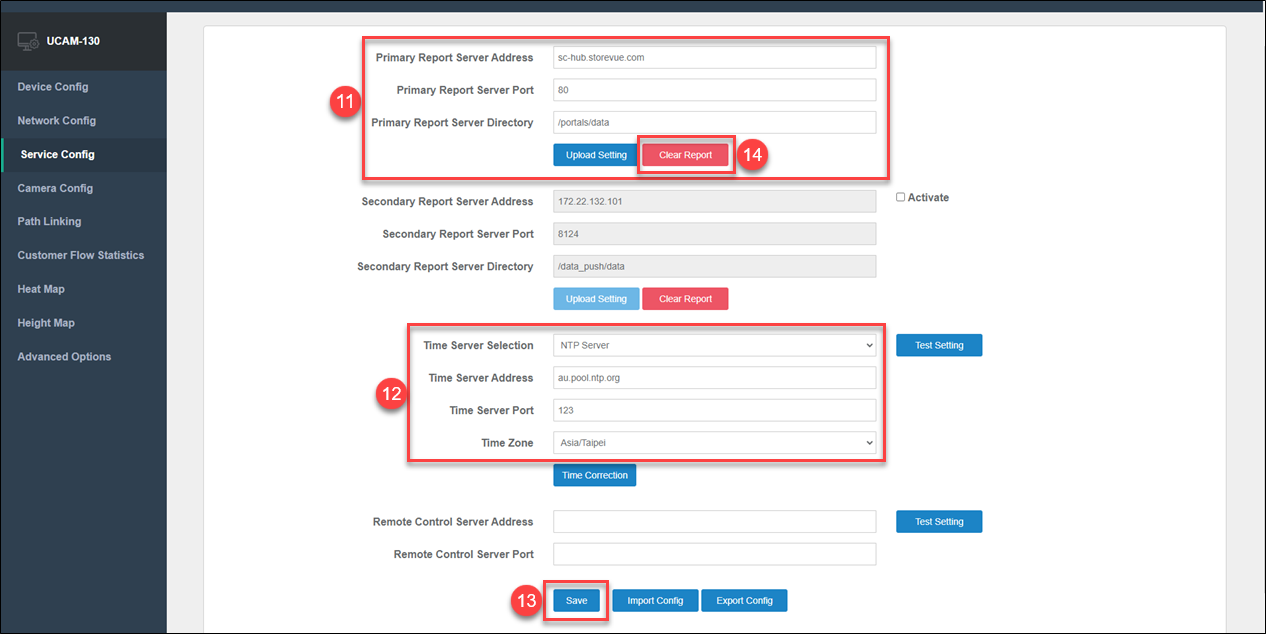The height and width of the screenshot is (634, 1266).
Task: Click primary server Clear Report button
Action: [x=685, y=155]
